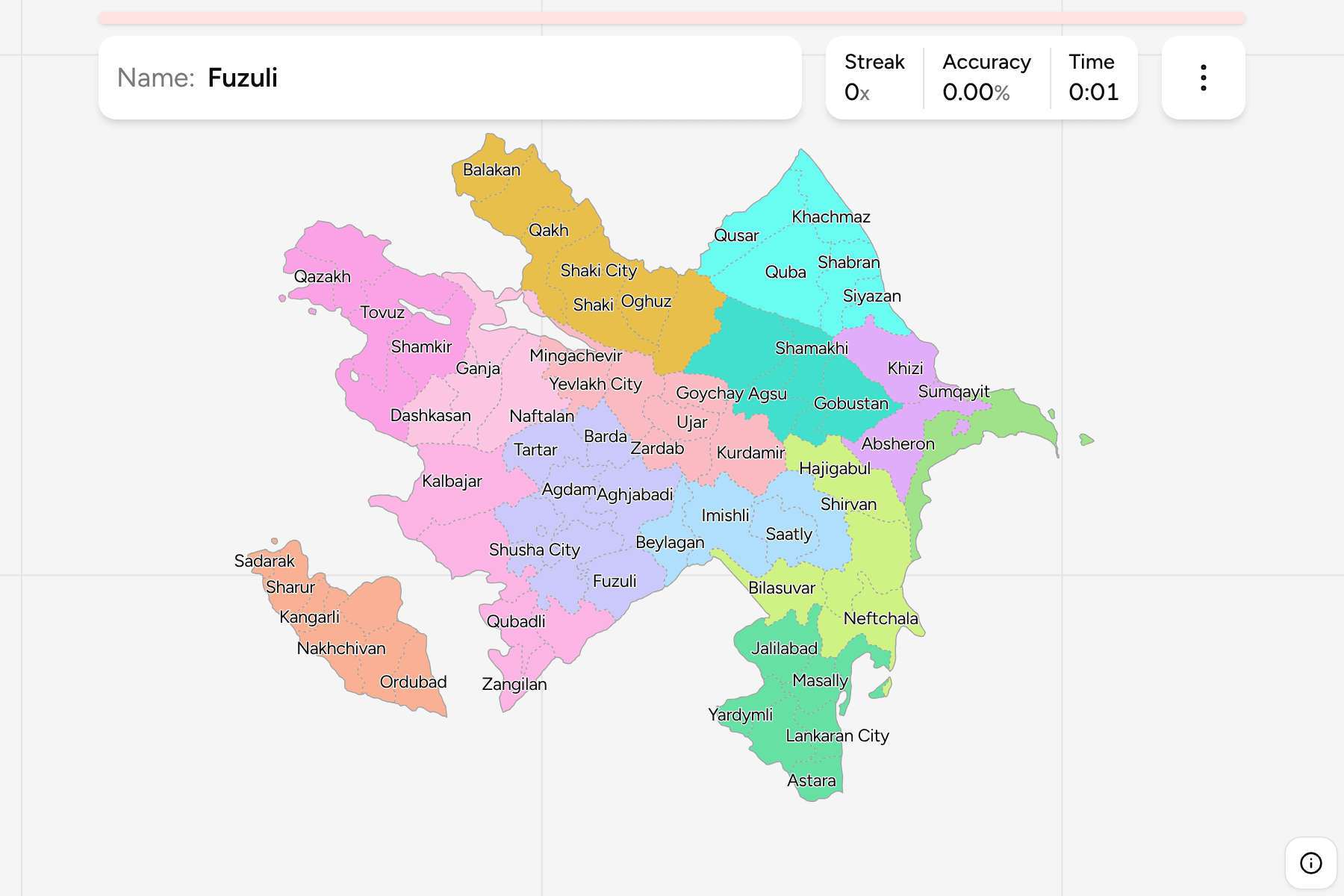Click the Streak counter stat
1344x896 pixels.
(874, 78)
